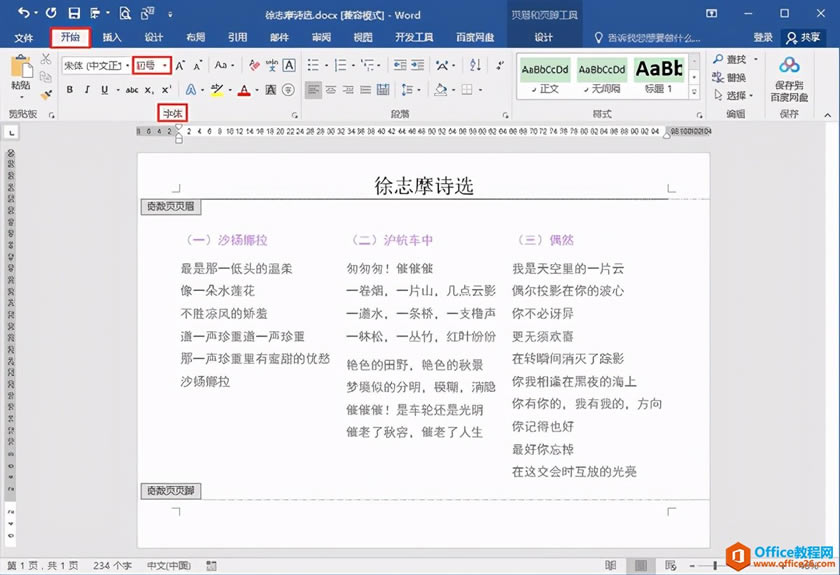The image size is (840, 575).
Task: Apply text highlight color marker
Action: (x=217, y=89)
